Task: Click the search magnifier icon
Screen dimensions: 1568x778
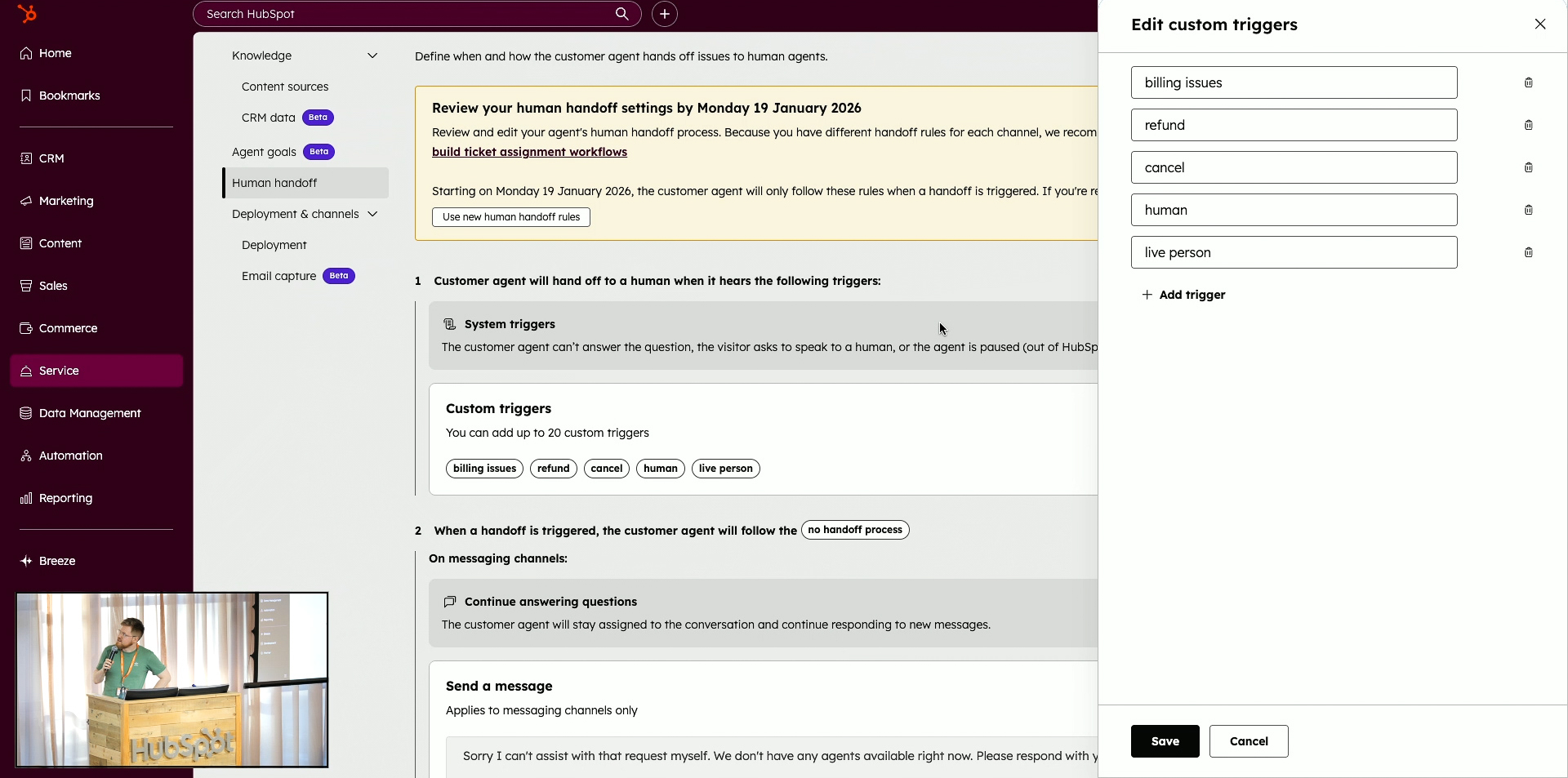Action: [621, 14]
